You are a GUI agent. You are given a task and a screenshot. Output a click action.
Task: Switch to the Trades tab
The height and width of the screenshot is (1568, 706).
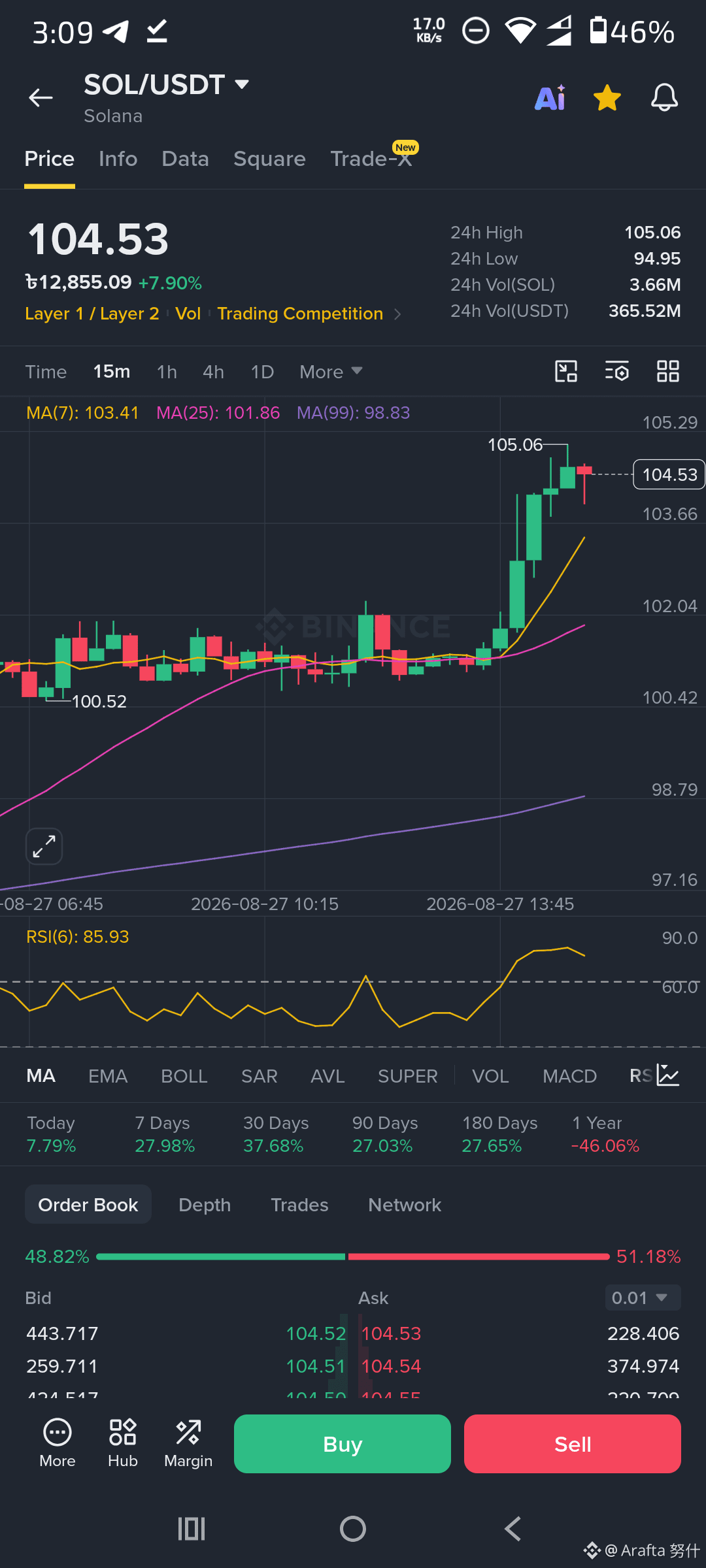point(299,1205)
